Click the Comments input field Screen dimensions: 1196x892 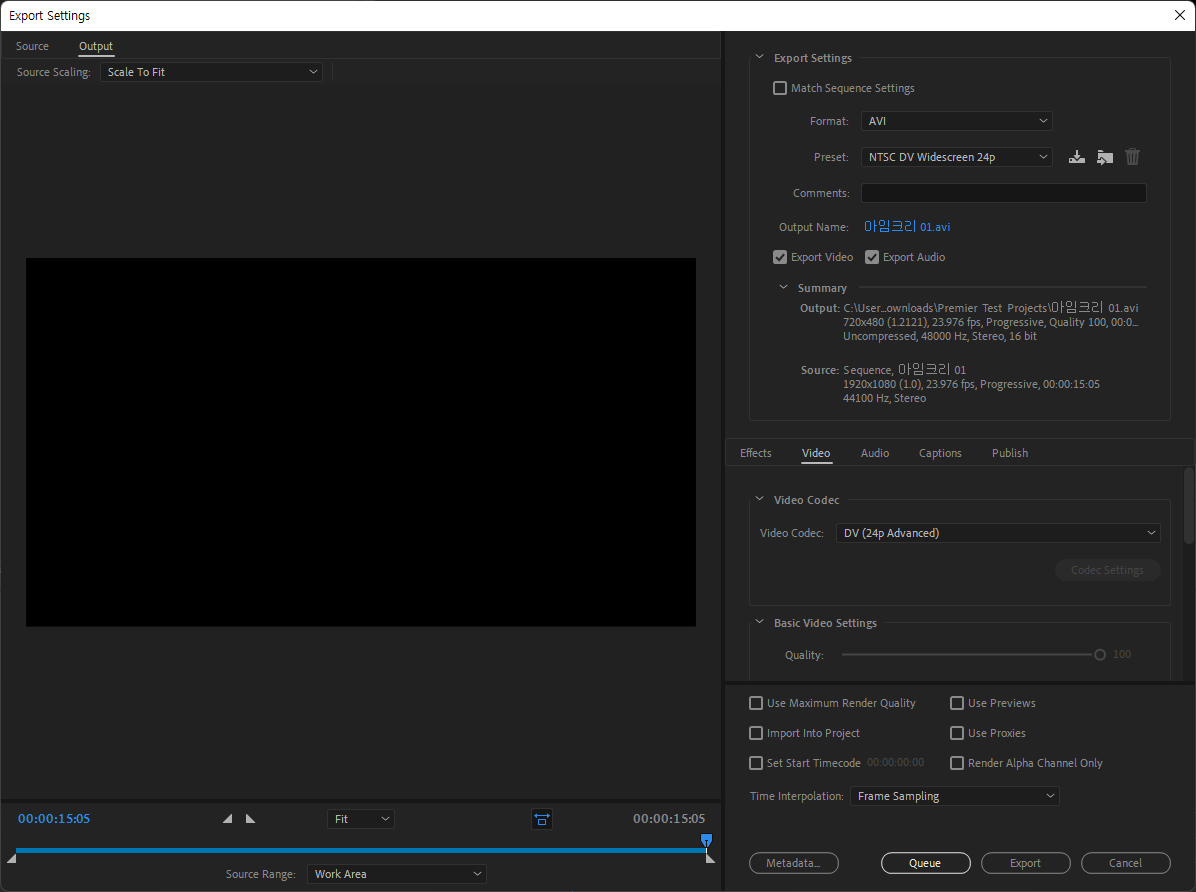point(1003,193)
